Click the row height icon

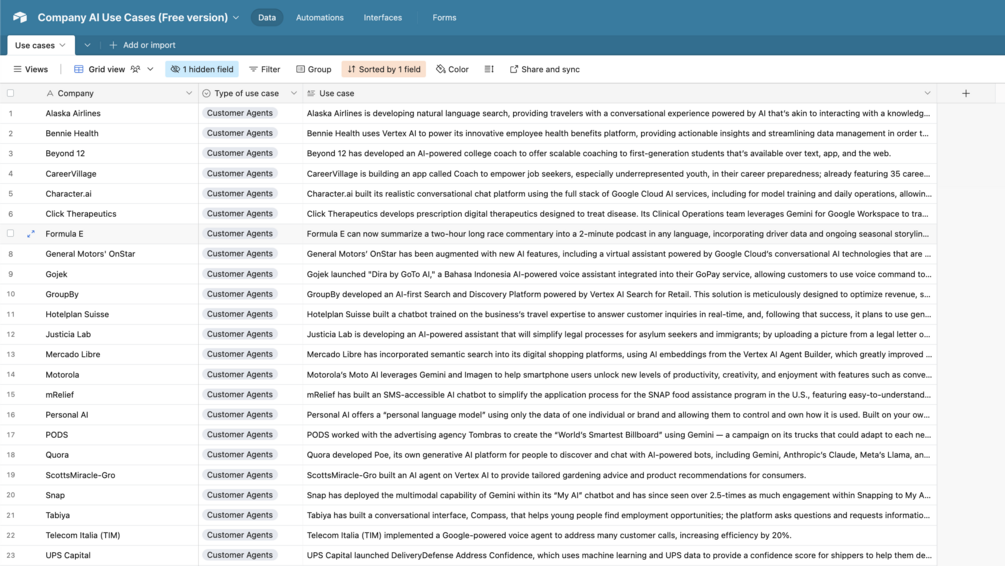tap(489, 69)
